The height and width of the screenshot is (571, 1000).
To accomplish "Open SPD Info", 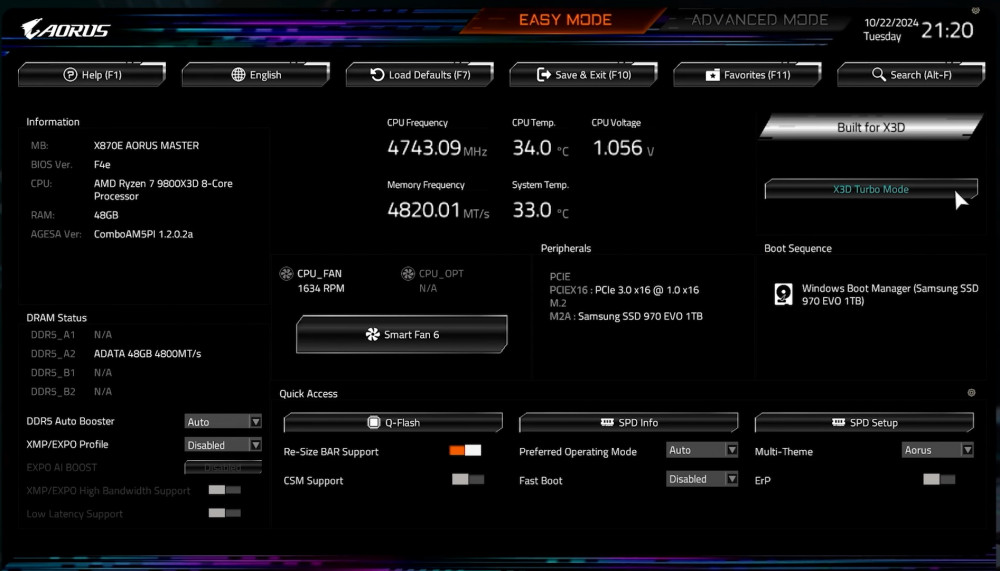I will (x=629, y=422).
